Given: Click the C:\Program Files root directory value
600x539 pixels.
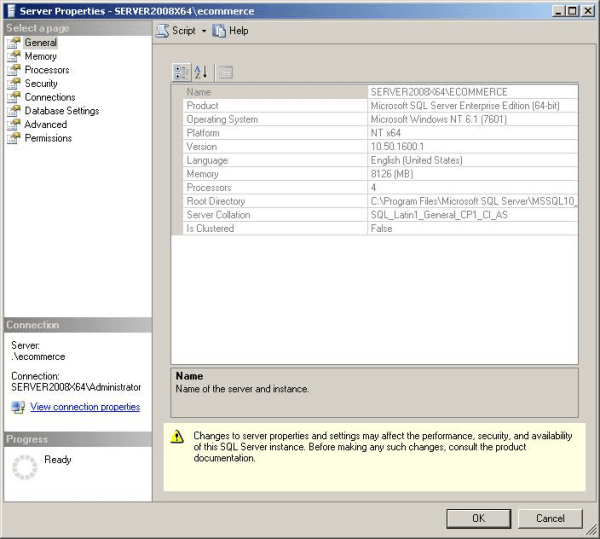Looking at the screenshot, I should click(x=474, y=201).
